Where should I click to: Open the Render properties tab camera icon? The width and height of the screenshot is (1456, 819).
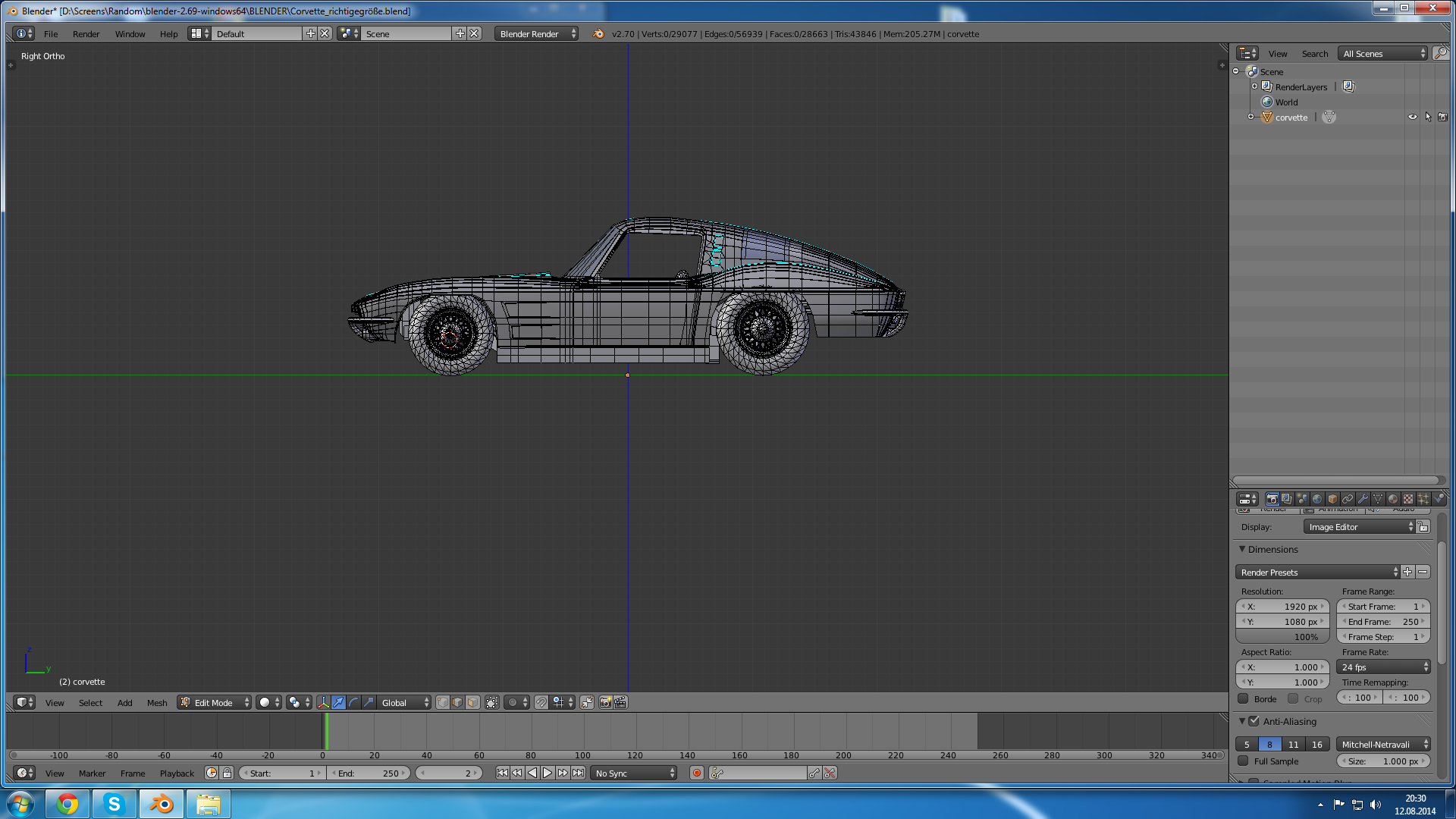(1272, 499)
